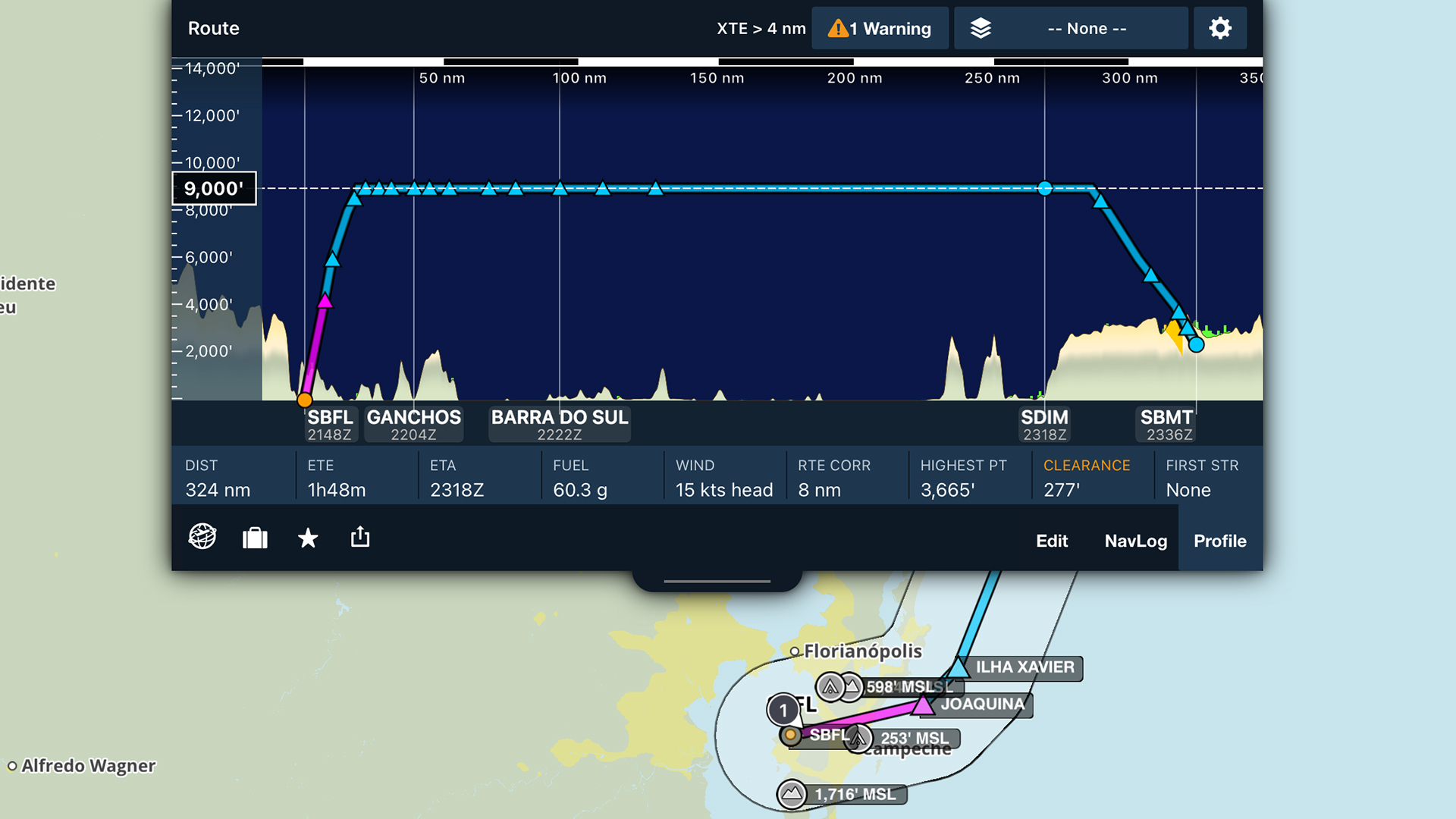This screenshot has height=819, width=1456.
Task: Select the SDIM waypoint label
Action: coord(1044,424)
